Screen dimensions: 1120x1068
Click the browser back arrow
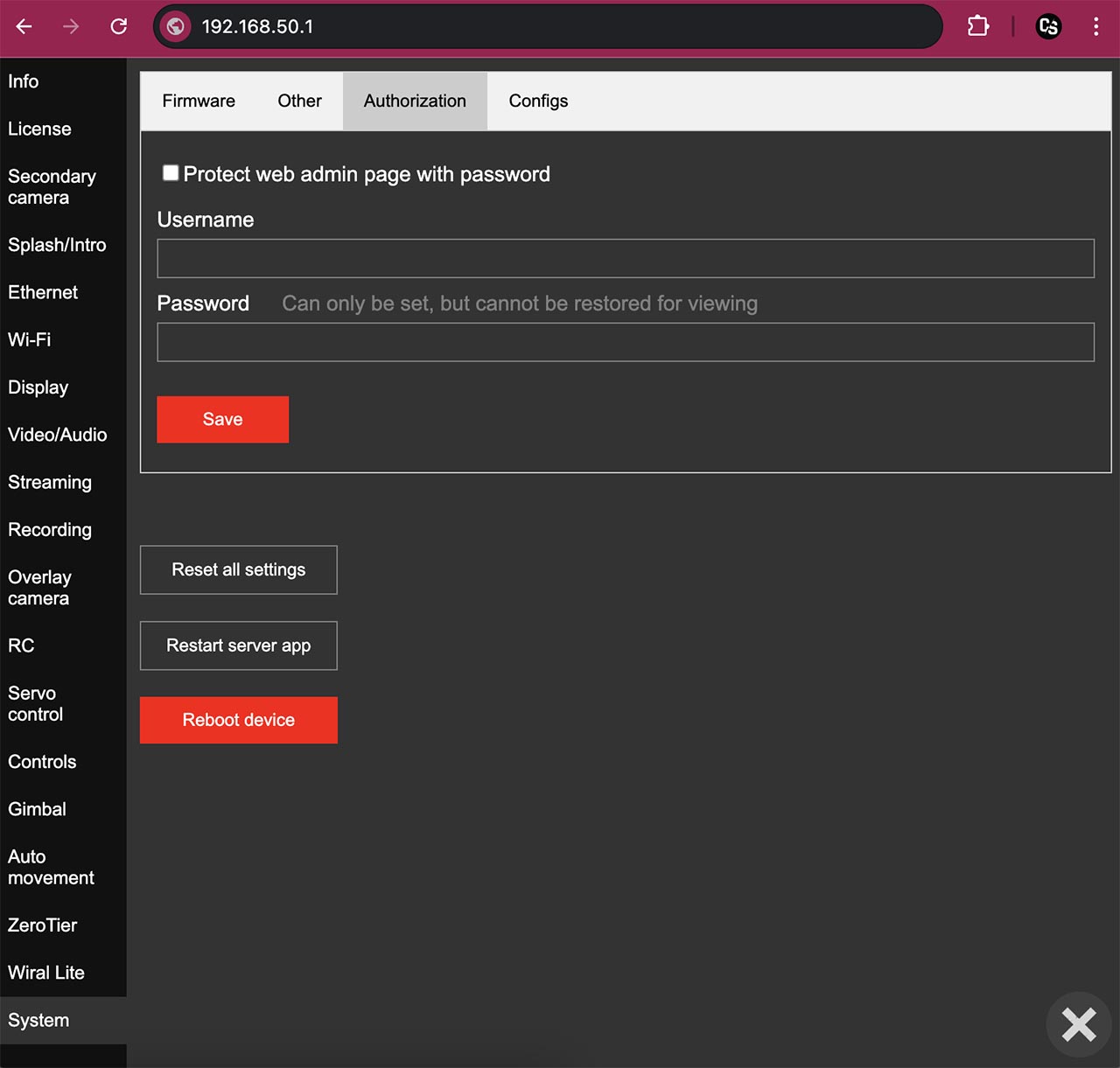(x=24, y=27)
